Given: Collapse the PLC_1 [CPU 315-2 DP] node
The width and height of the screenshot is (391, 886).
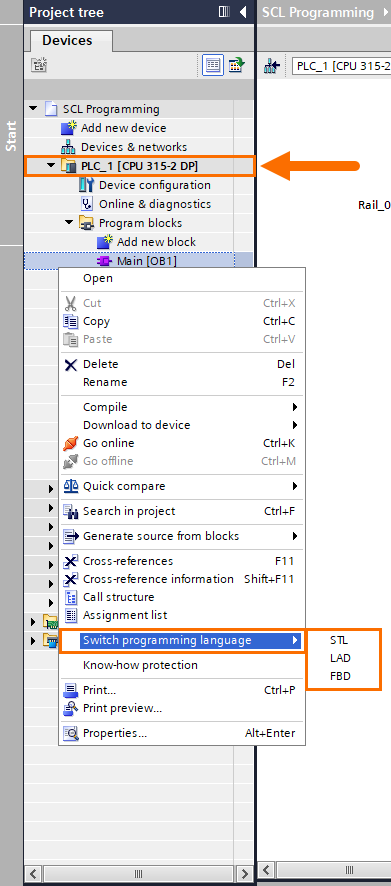Looking at the screenshot, I should (x=51, y=166).
